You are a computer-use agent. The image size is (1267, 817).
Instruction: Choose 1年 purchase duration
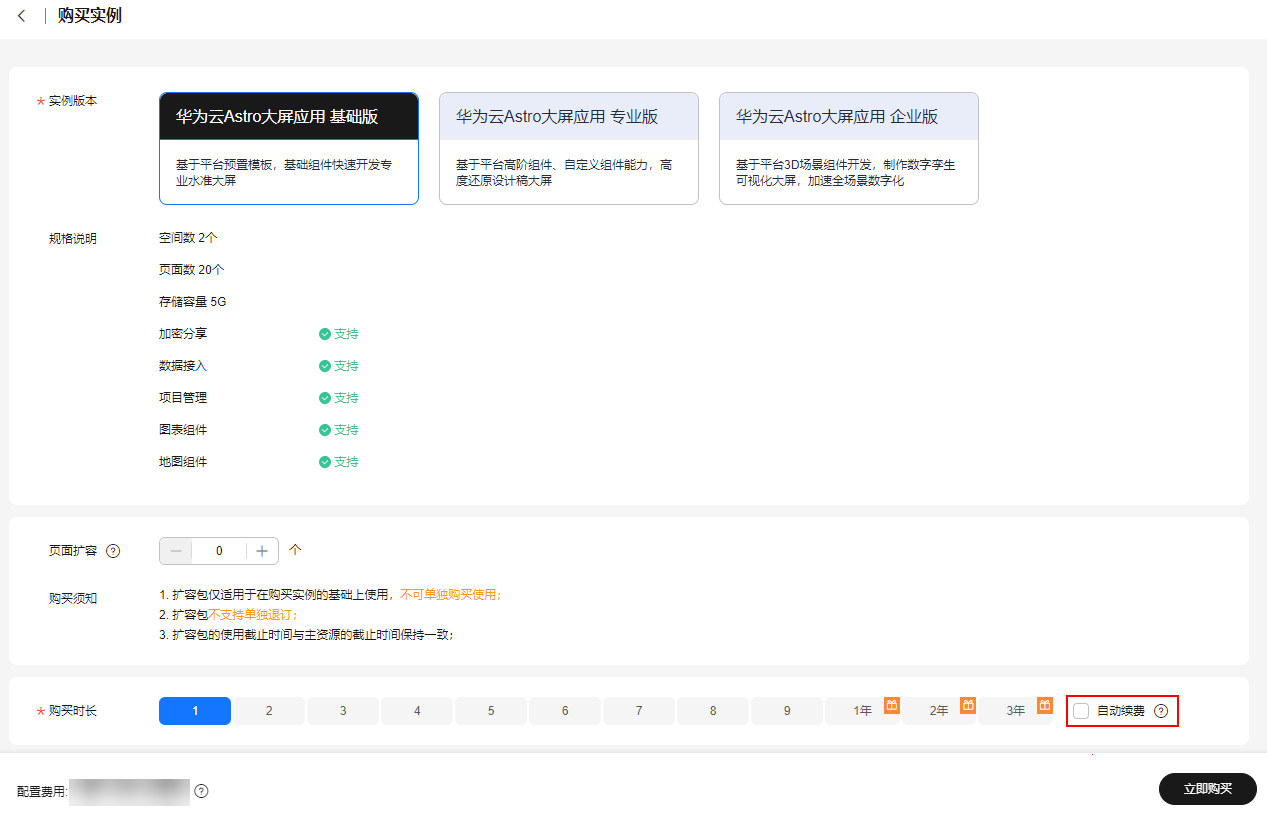coord(862,711)
